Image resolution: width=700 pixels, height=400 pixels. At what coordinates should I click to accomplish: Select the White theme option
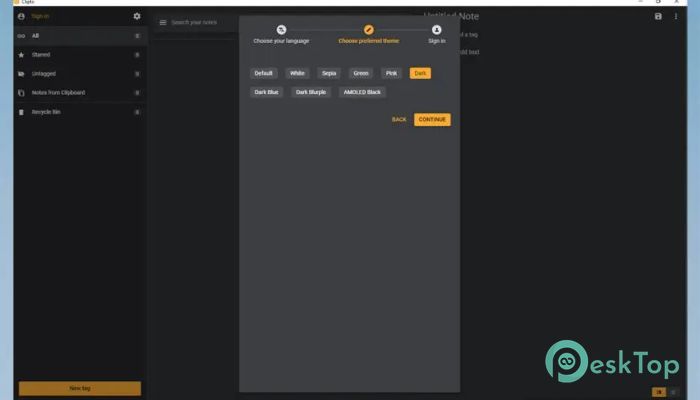(x=297, y=73)
